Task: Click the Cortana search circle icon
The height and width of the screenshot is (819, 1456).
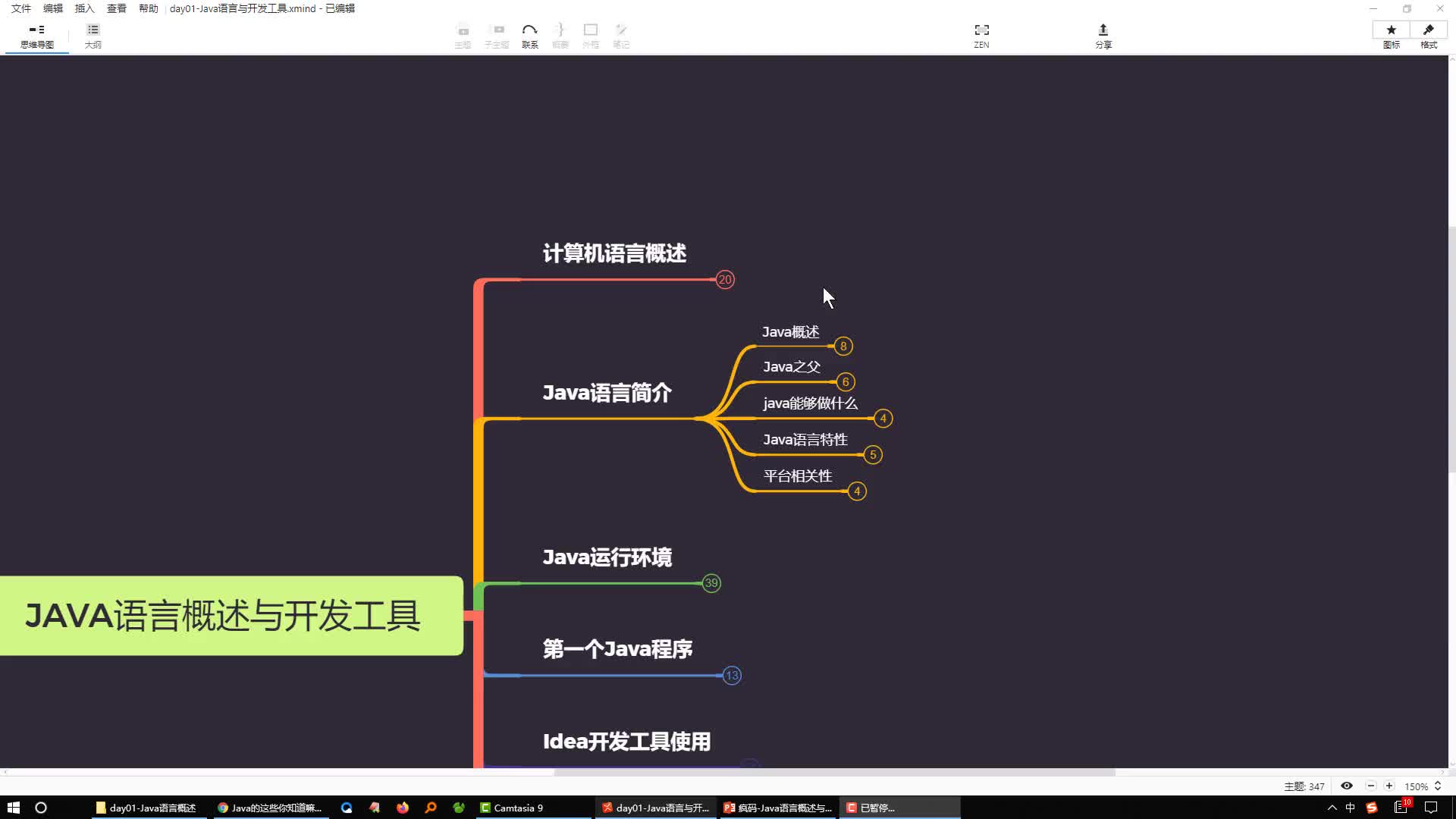Action: click(x=41, y=808)
